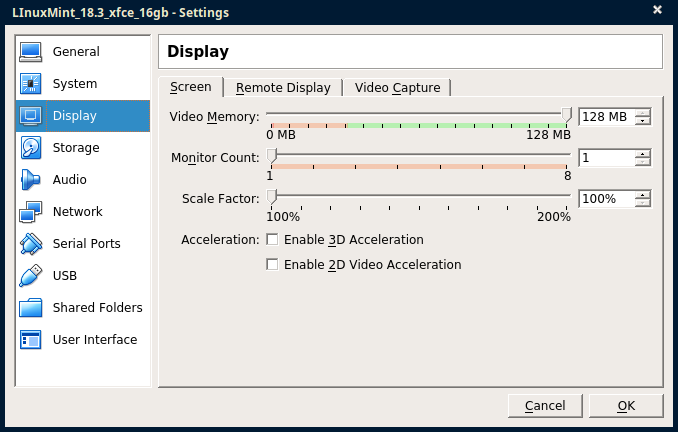Click the Monitor Count value field

607,158
